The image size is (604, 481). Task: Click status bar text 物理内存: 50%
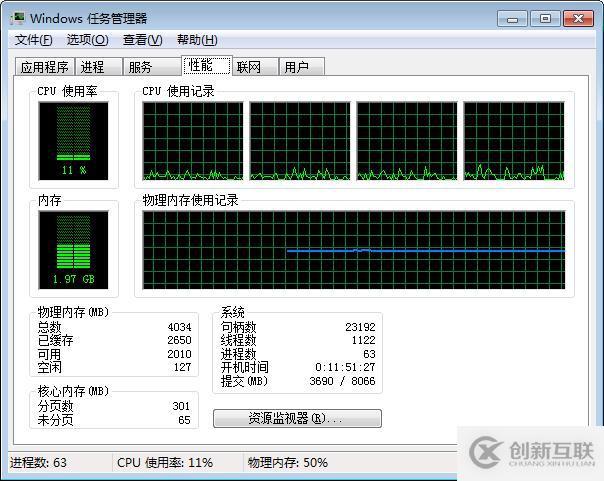[288, 462]
